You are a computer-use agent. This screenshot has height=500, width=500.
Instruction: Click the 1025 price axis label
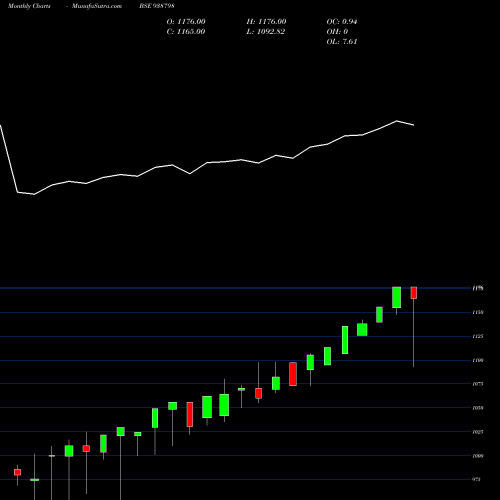click(478, 432)
